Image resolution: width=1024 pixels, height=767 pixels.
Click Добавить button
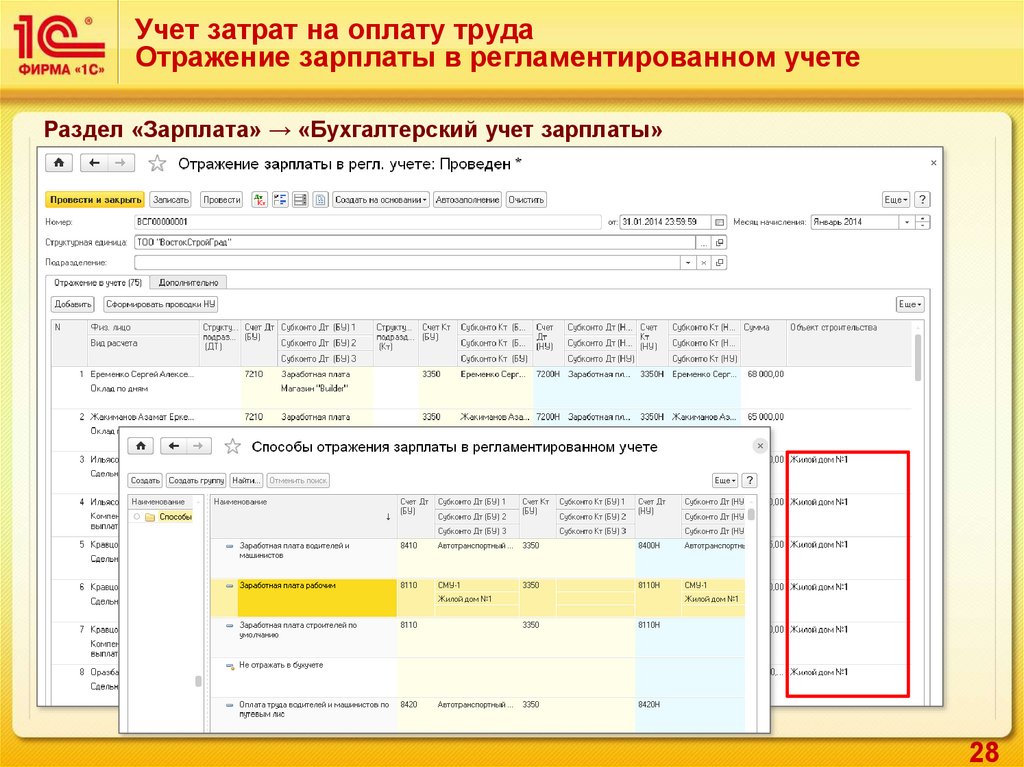pyautogui.click(x=73, y=304)
